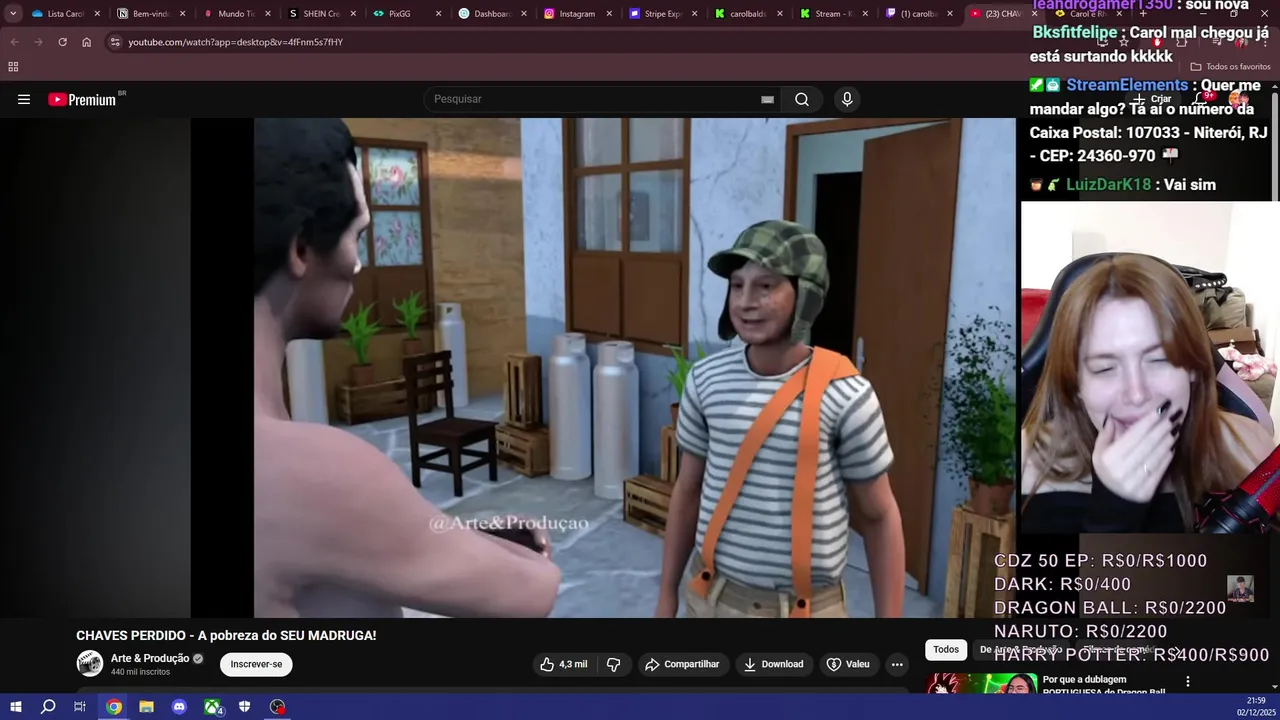The height and width of the screenshot is (720, 1280).
Task: Select the Todos filter chip
Action: pos(946,650)
